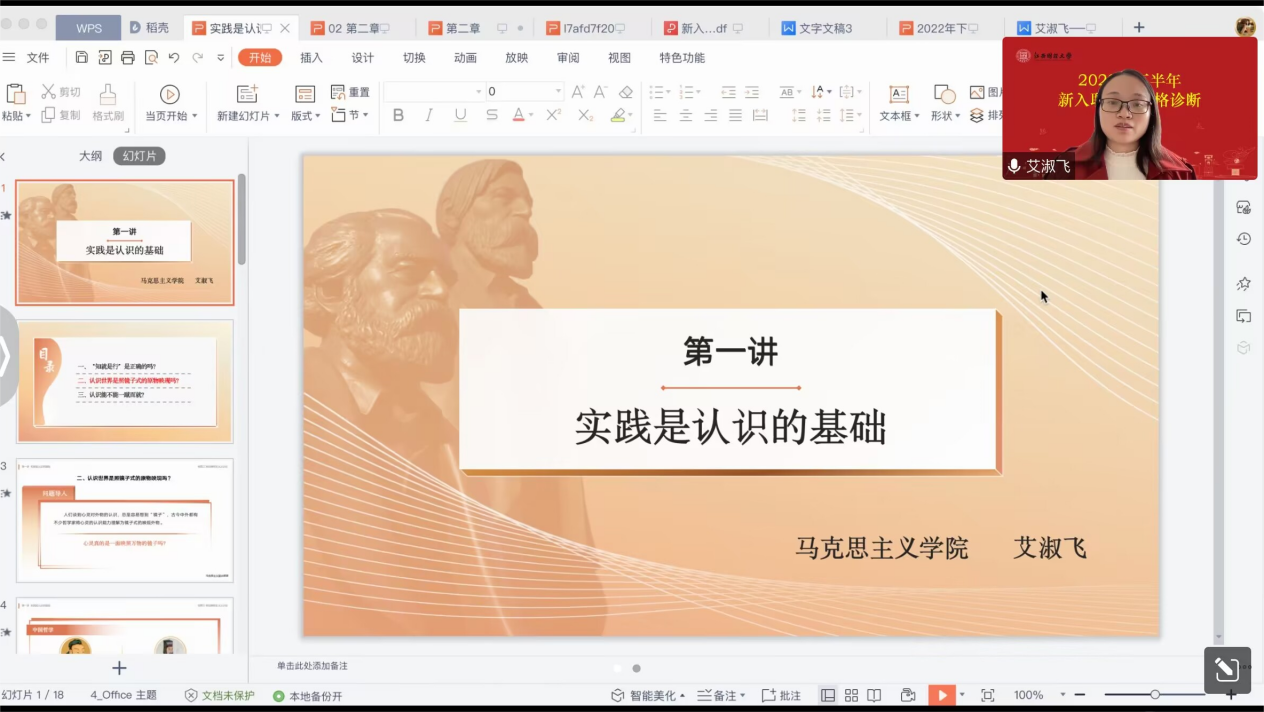
Task: Toggle Bold formatting
Action: (398, 115)
